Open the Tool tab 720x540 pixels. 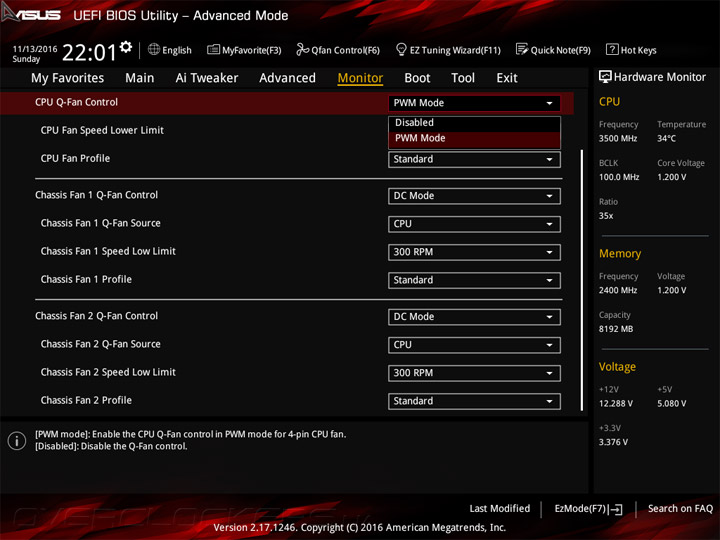[x=463, y=78]
